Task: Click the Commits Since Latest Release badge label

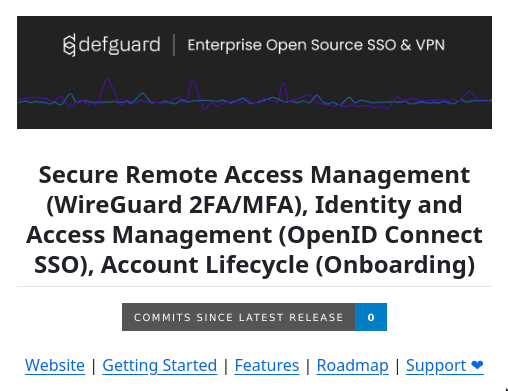Action: 239,317
